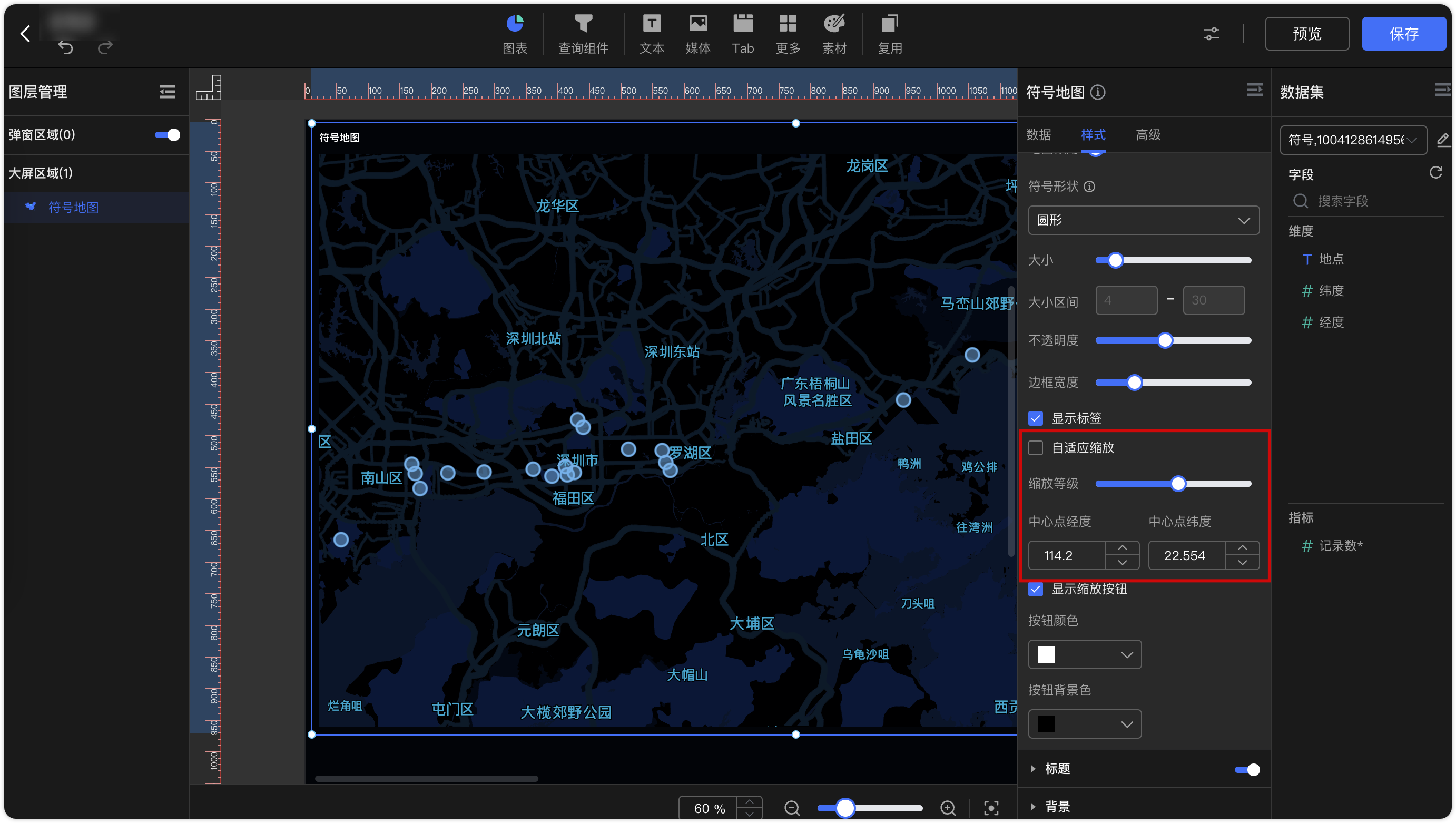1456x823 pixels.
Task: Click the undo arrow icon
Action: coord(65,48)
